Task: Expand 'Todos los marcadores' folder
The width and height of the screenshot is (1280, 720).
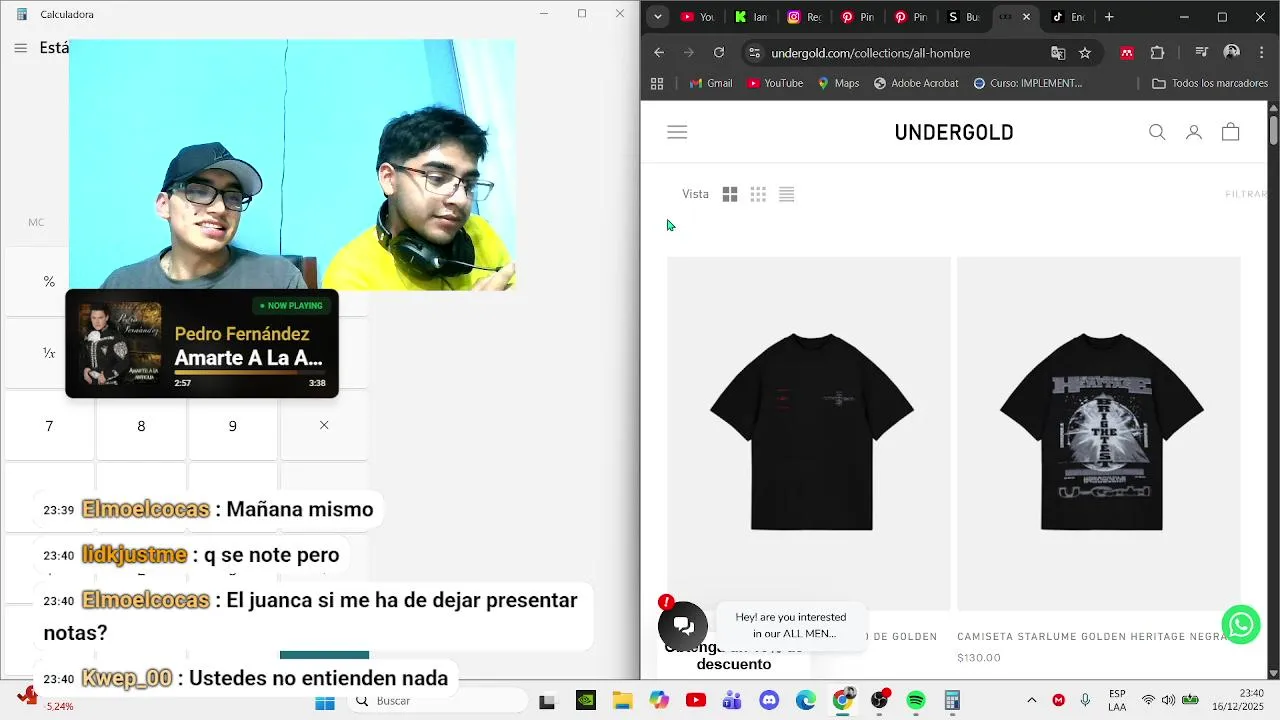Action: click(x=1210, y=83)
